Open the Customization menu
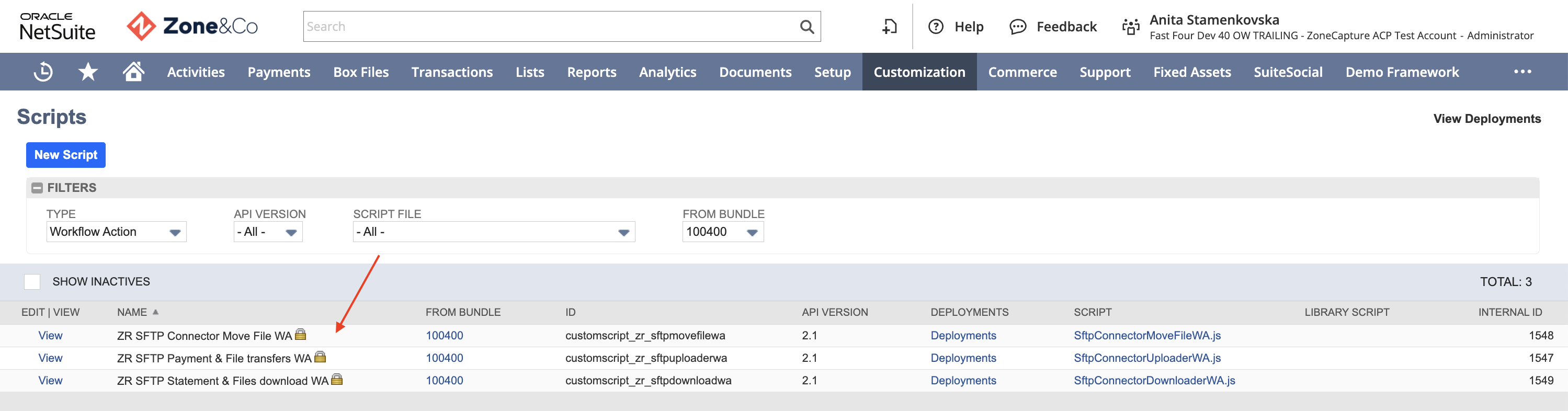The width and height of the screenshot is (1568, 411). (920, 72)
